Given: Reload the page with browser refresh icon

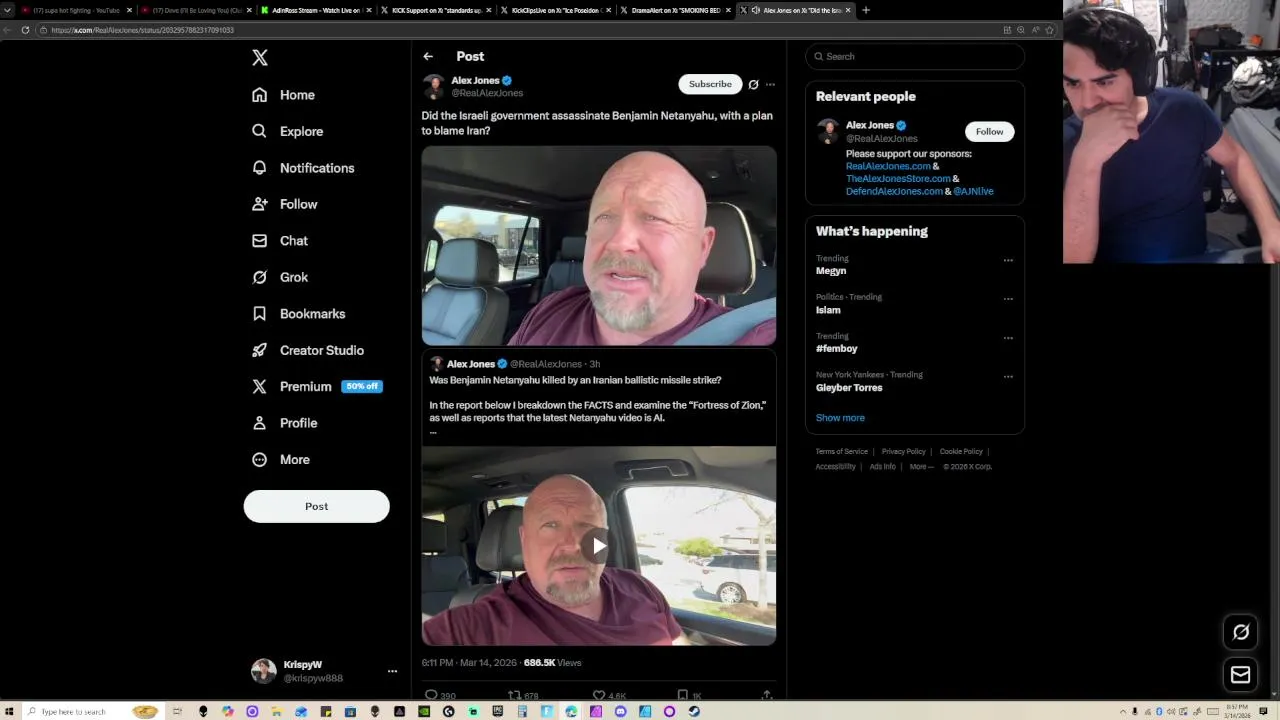Looking at the screenshot, I should [25, 30].
